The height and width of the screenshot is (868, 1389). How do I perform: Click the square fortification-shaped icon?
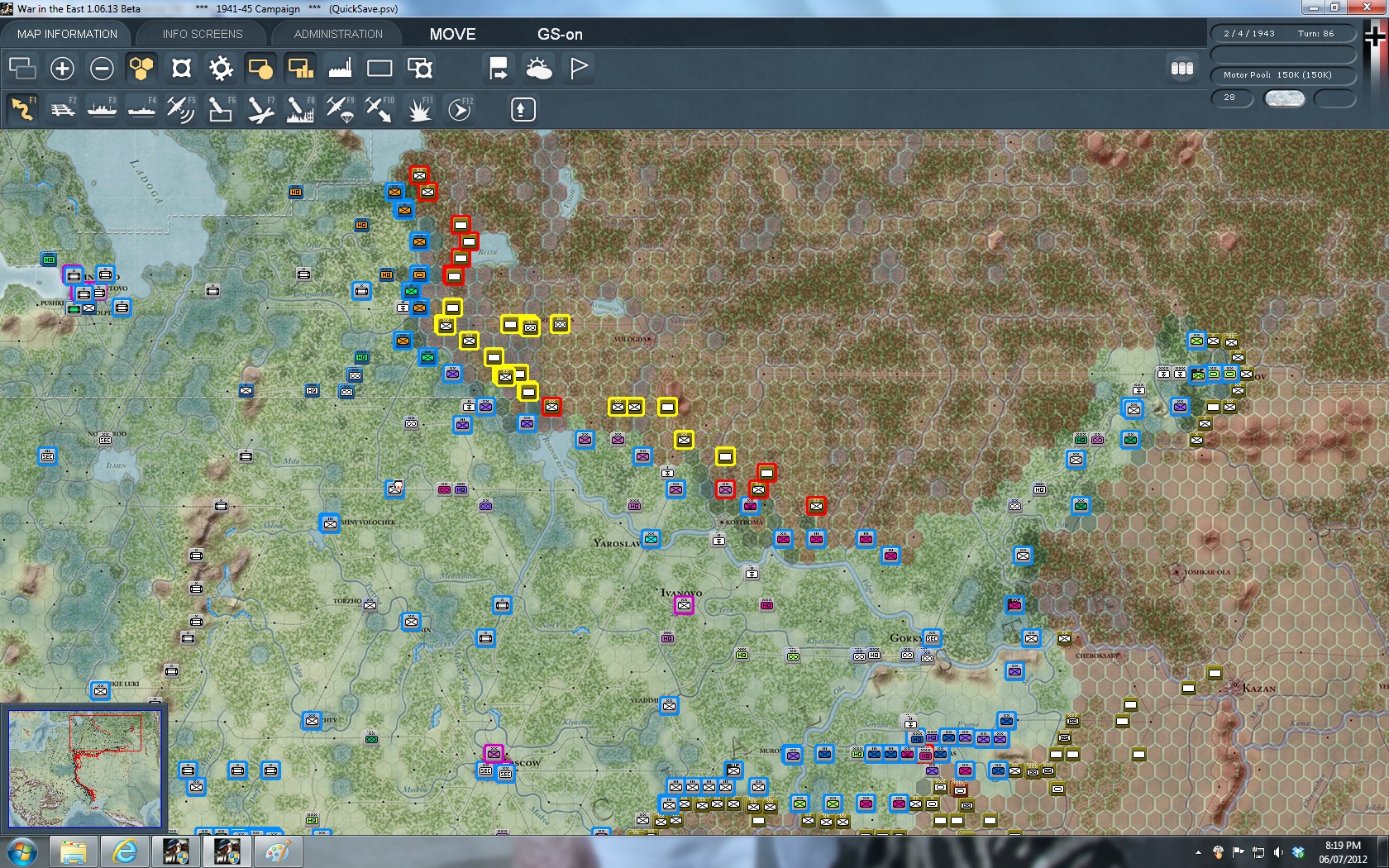pos(181,68)
